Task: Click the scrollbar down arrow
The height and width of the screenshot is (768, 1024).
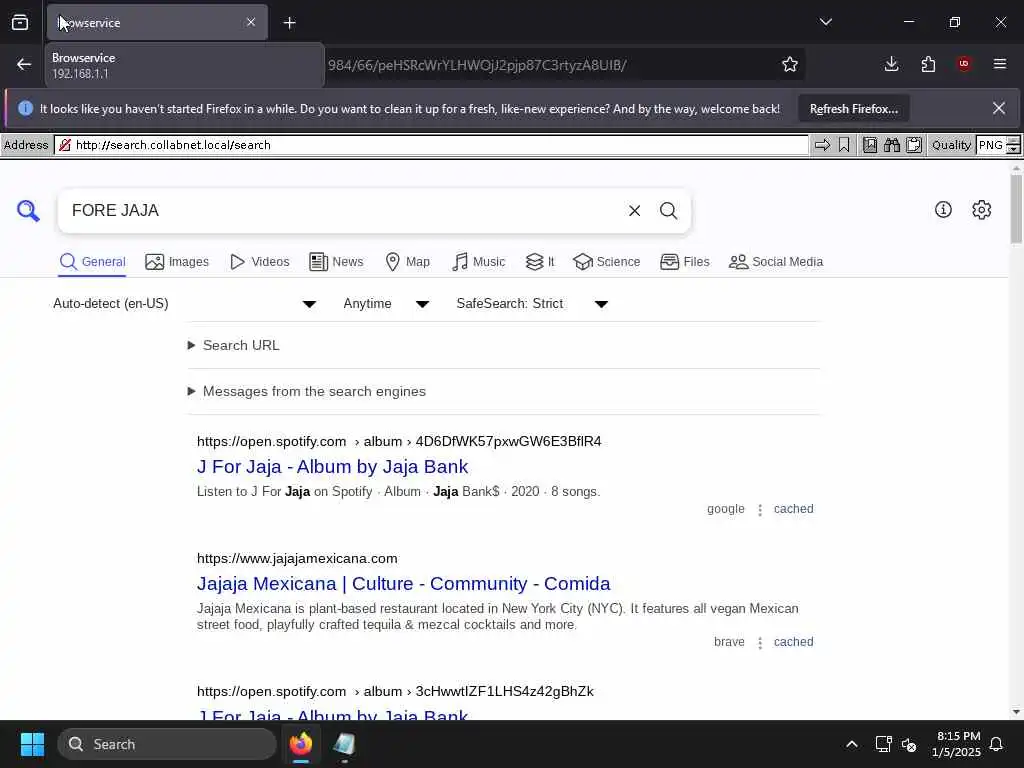Action: click(1016, 712)
